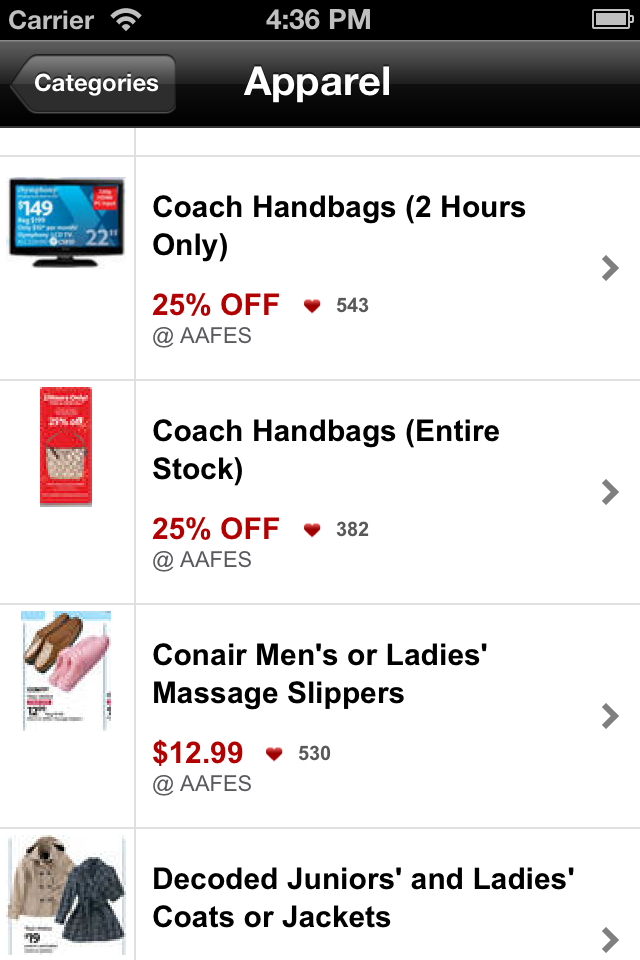The image size is (640, 960).
Task: Open Coach Handbags (Entire Stock) title
Action: pos(326,450)
